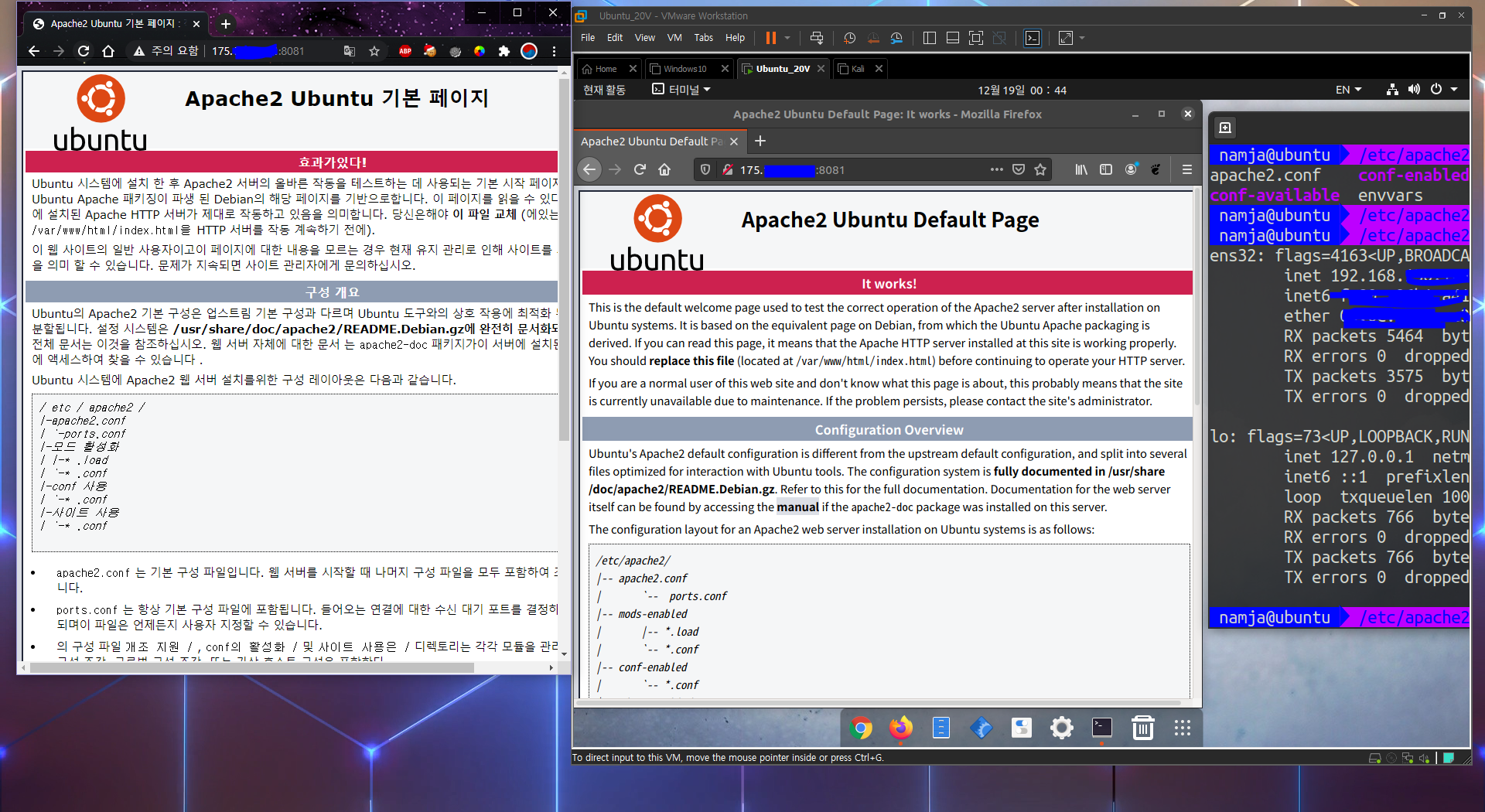Image resolution: width=1485 pixels, height=812 pixels.
Task: Reload the page in Firefox
Action: (x=640, y=169)
